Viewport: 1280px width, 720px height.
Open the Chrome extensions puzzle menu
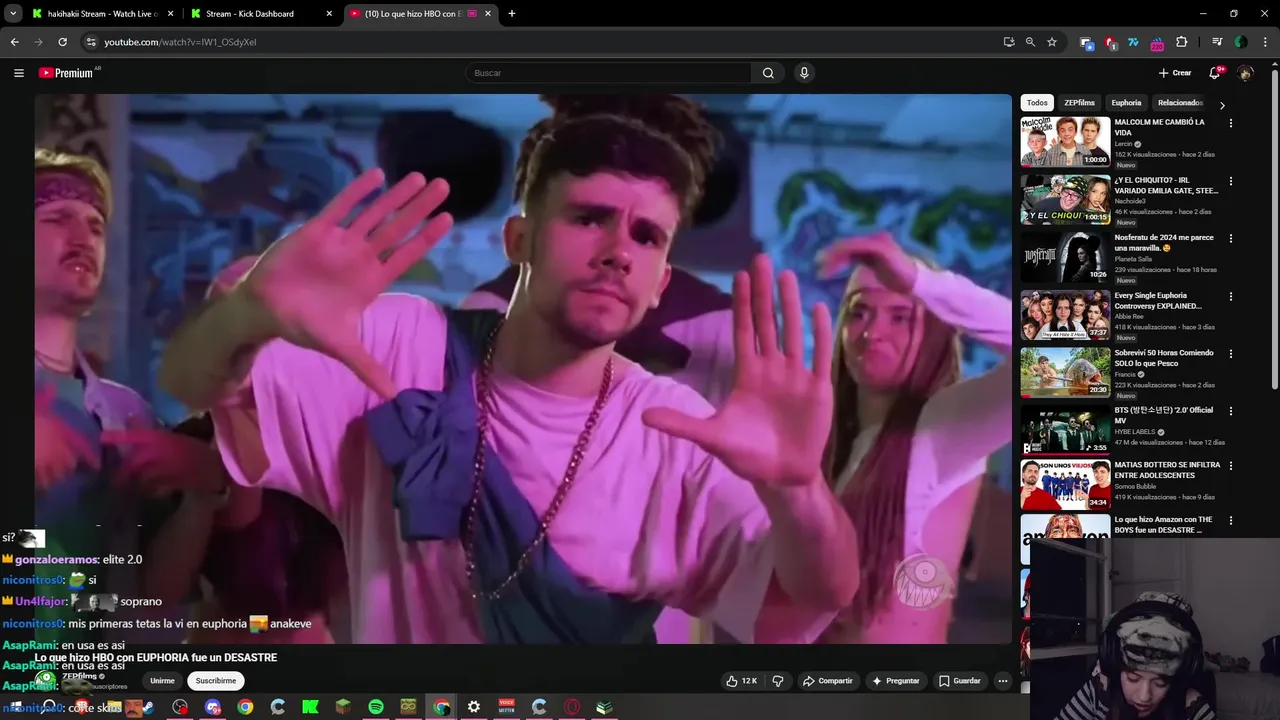point(1182,42)
